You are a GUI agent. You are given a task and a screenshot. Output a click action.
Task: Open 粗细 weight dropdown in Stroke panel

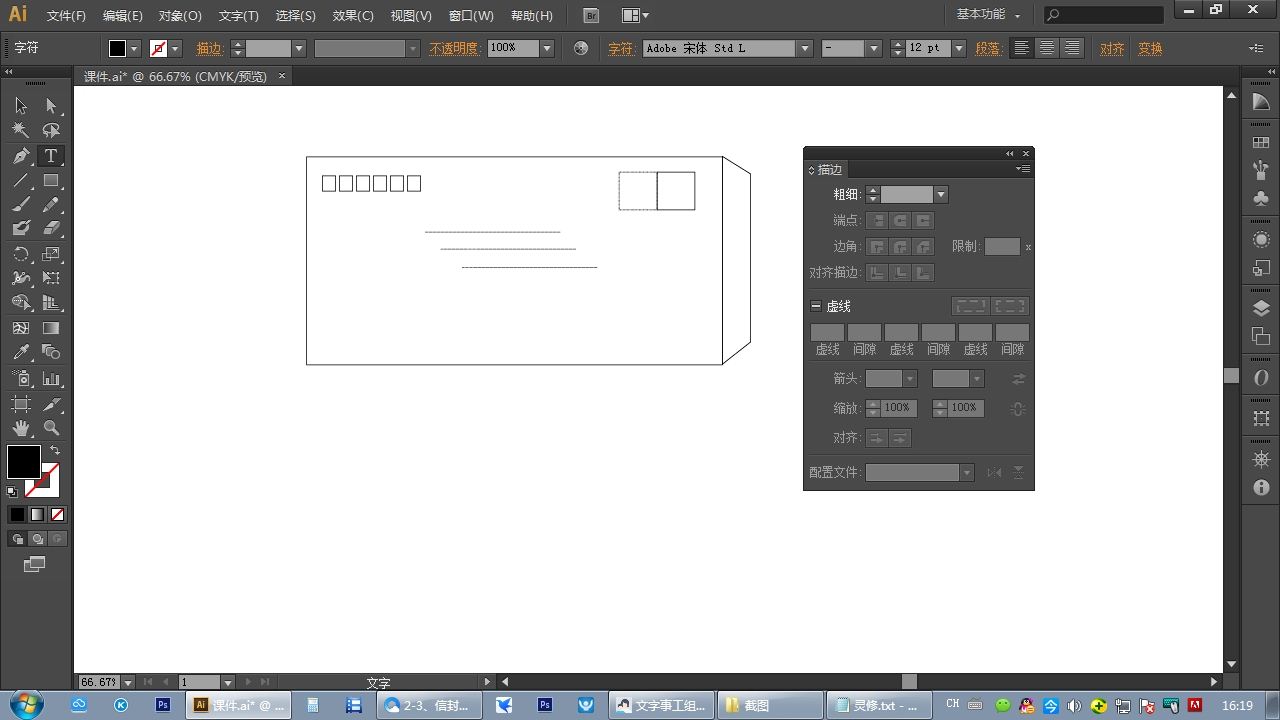click(941, 195)
